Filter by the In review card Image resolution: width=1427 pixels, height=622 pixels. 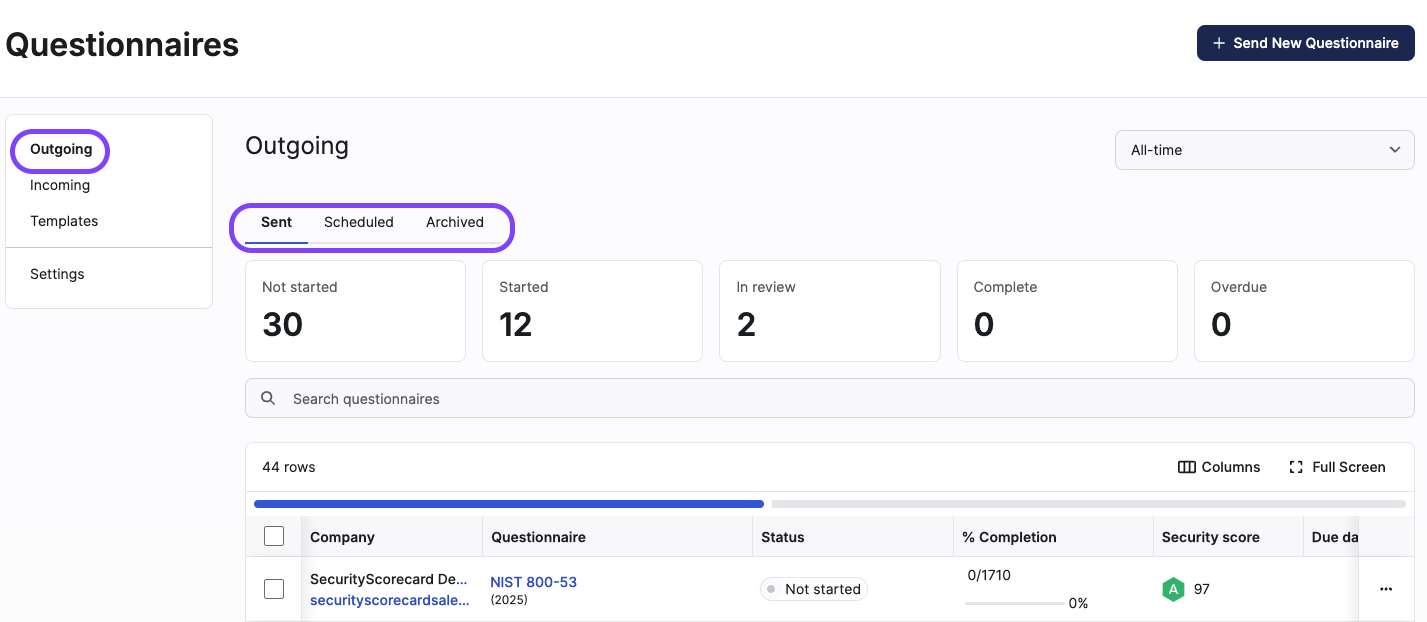point(829,311)
